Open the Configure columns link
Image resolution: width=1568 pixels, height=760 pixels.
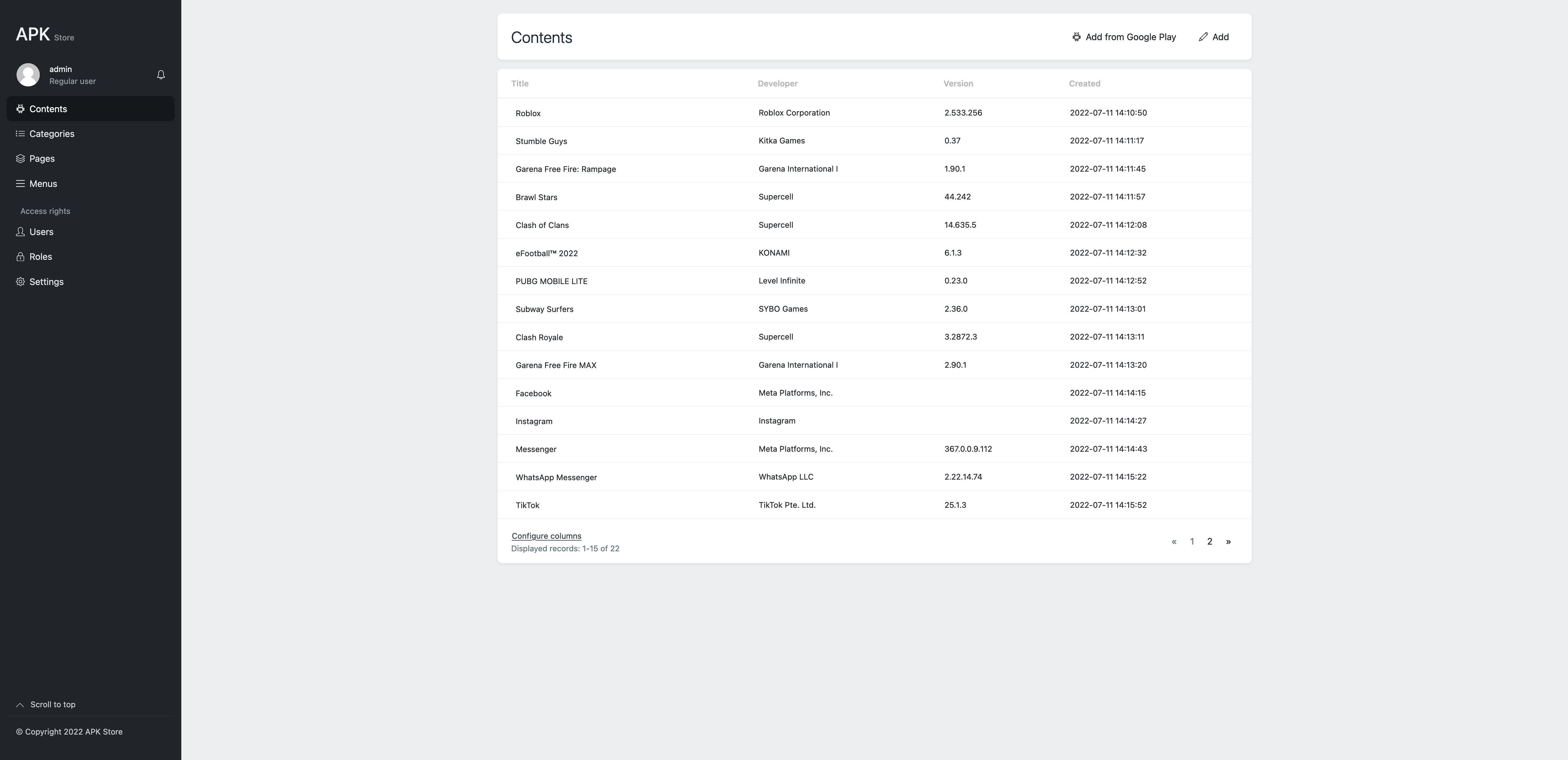coord(546,536)
